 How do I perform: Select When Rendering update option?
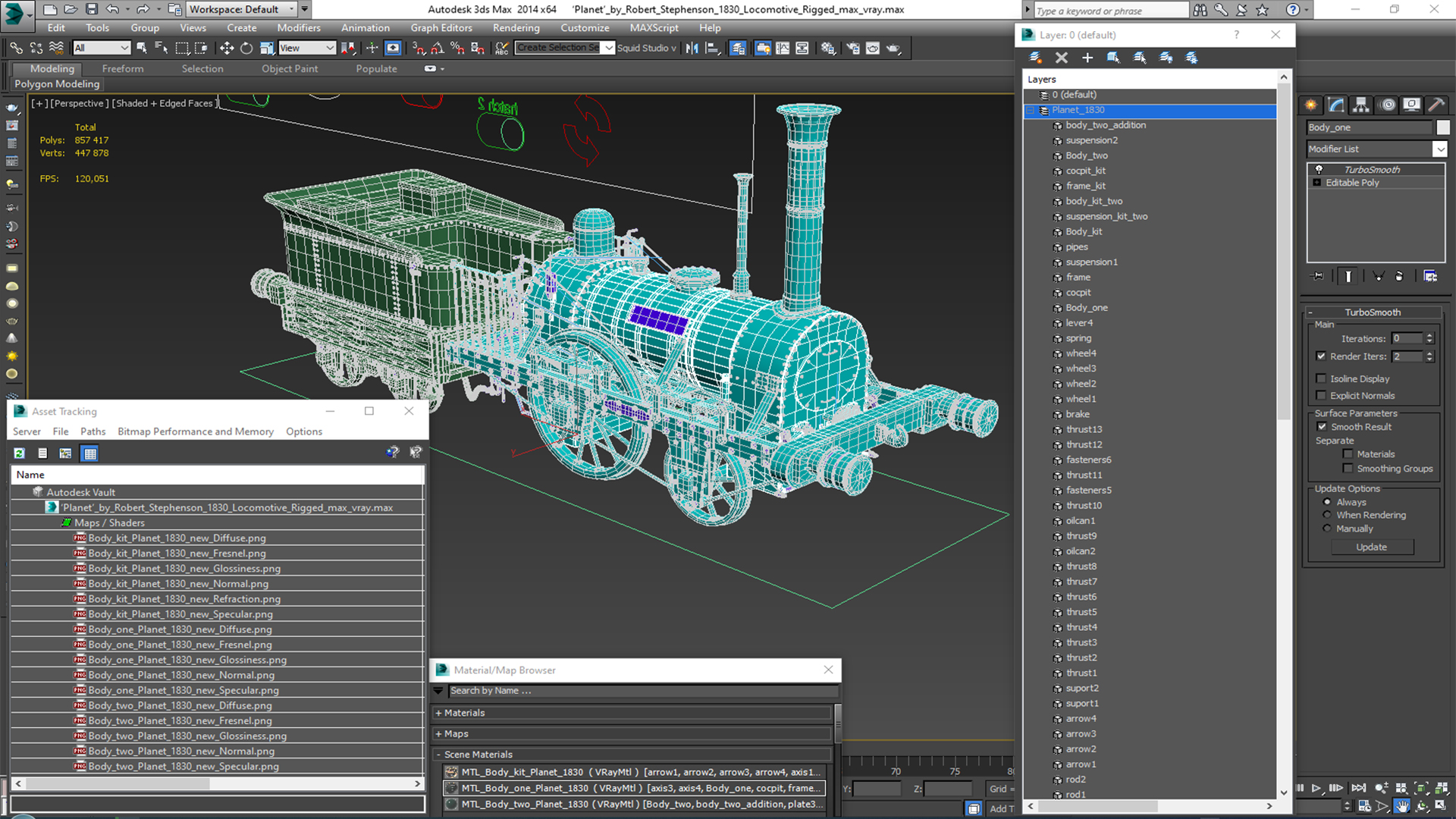point(1327,515)
